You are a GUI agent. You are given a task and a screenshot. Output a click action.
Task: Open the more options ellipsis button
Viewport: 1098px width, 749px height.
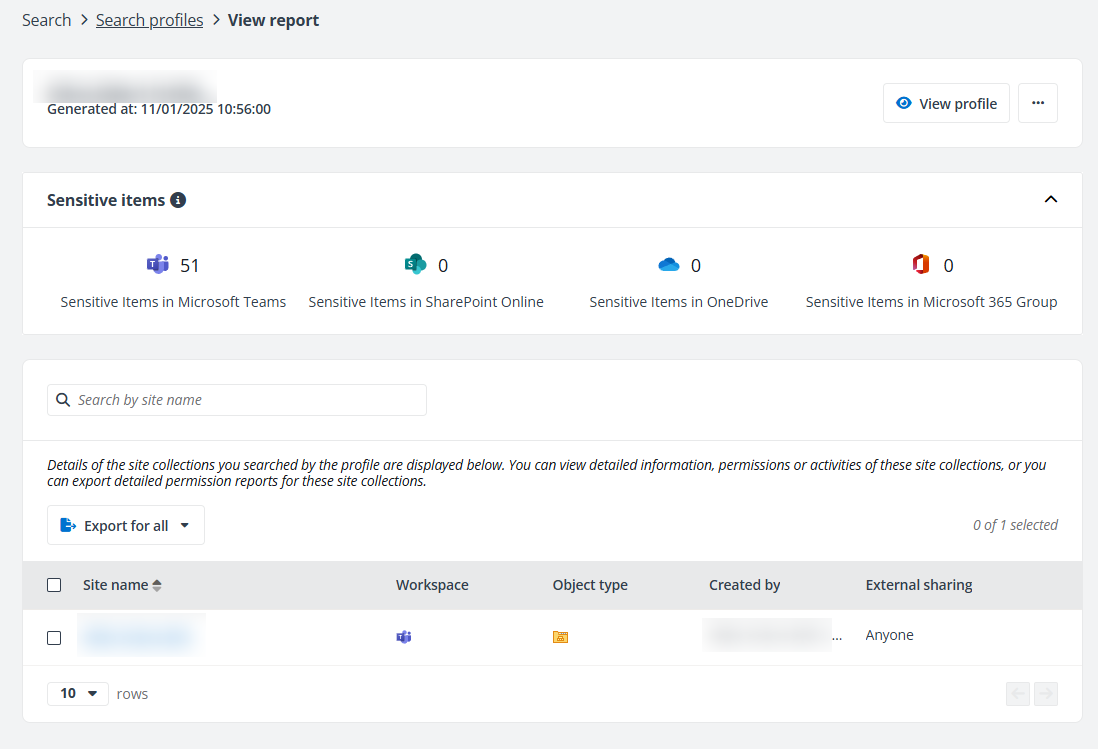click(1038, 103)
